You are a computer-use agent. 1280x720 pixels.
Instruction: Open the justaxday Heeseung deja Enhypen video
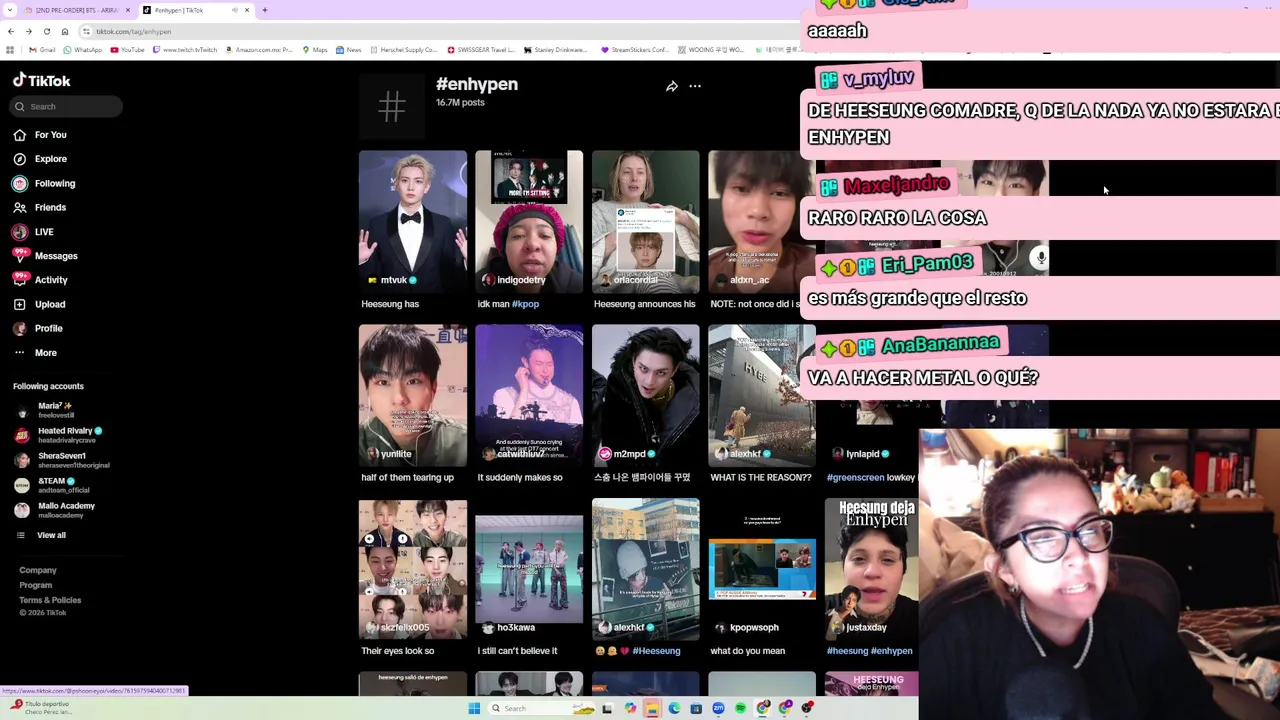click(x=871, y=569)
